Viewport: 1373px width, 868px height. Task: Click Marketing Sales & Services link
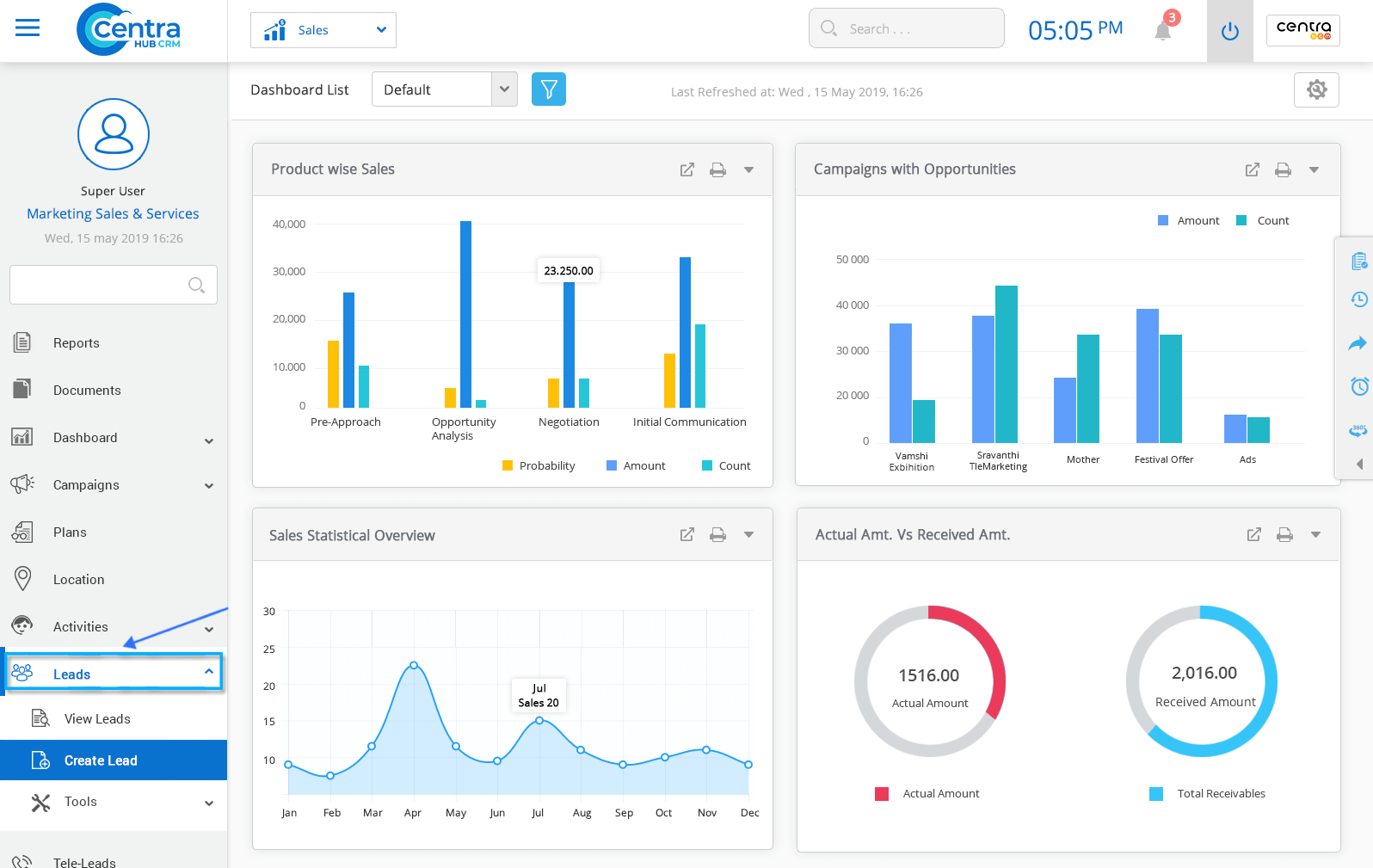(113, 213)
